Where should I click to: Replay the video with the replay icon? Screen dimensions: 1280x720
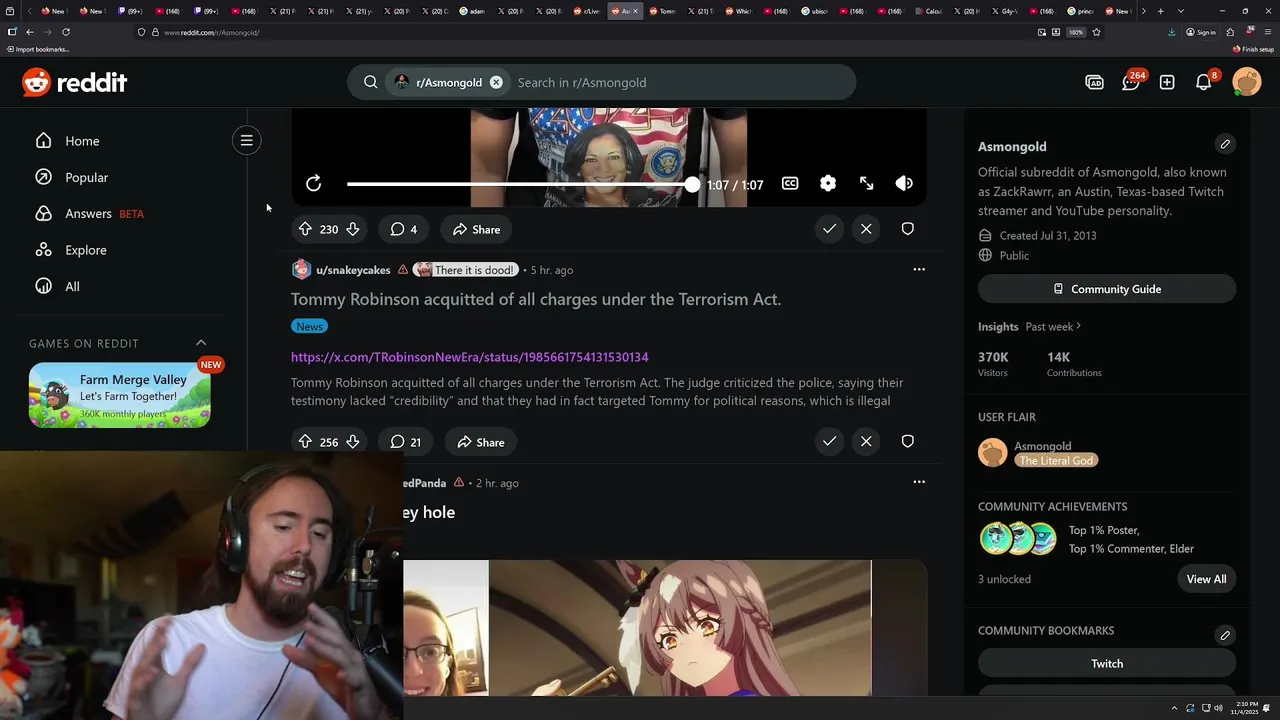(x=313, y=183)
